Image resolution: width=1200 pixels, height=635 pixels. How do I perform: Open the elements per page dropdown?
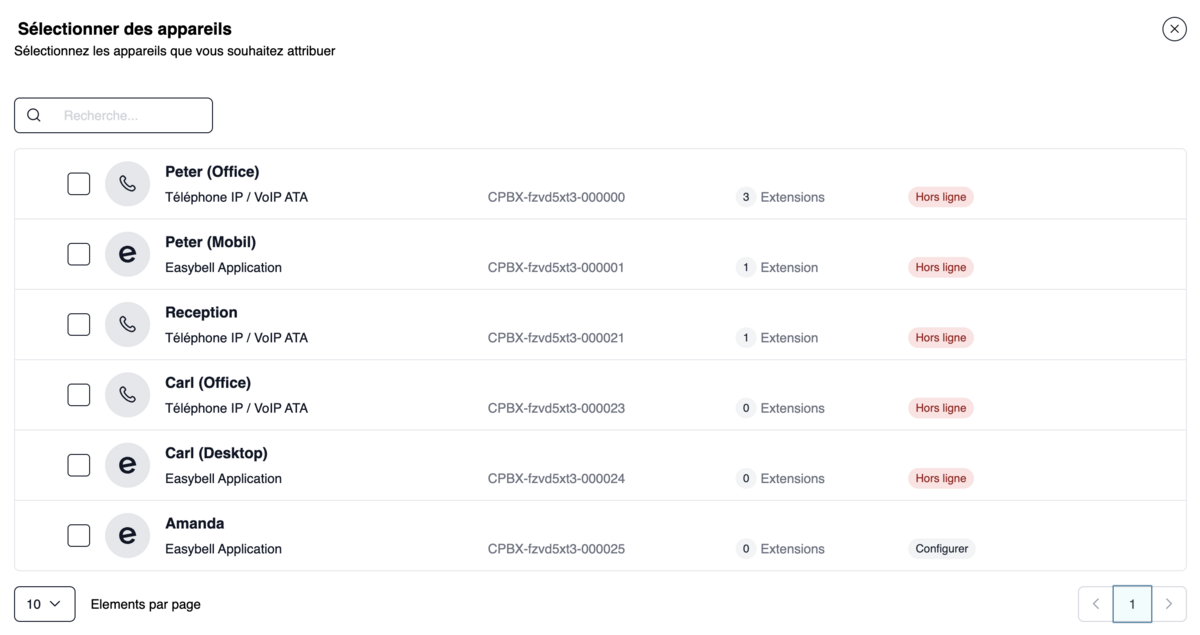point(45,604)
